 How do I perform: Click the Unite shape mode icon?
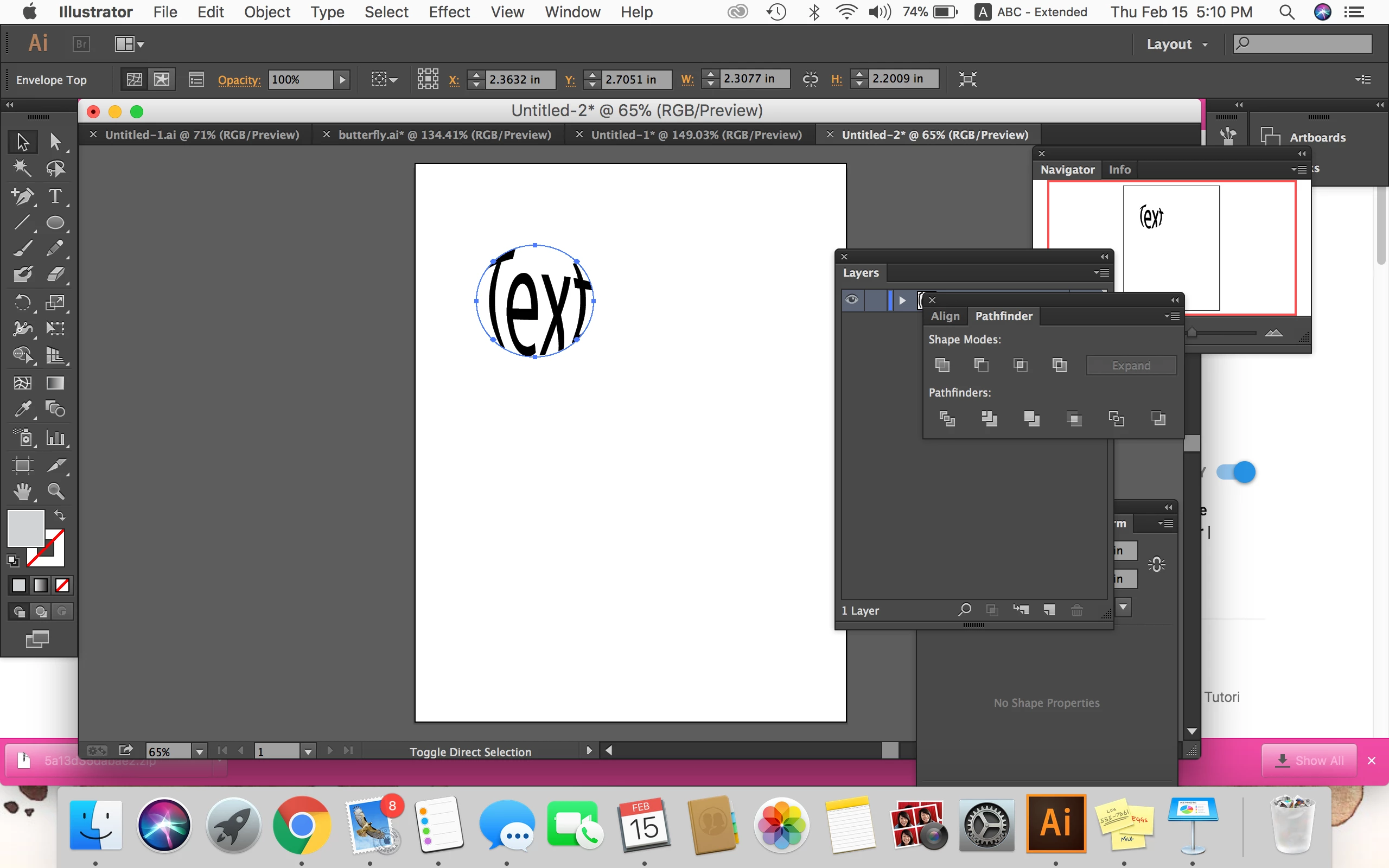942,365
